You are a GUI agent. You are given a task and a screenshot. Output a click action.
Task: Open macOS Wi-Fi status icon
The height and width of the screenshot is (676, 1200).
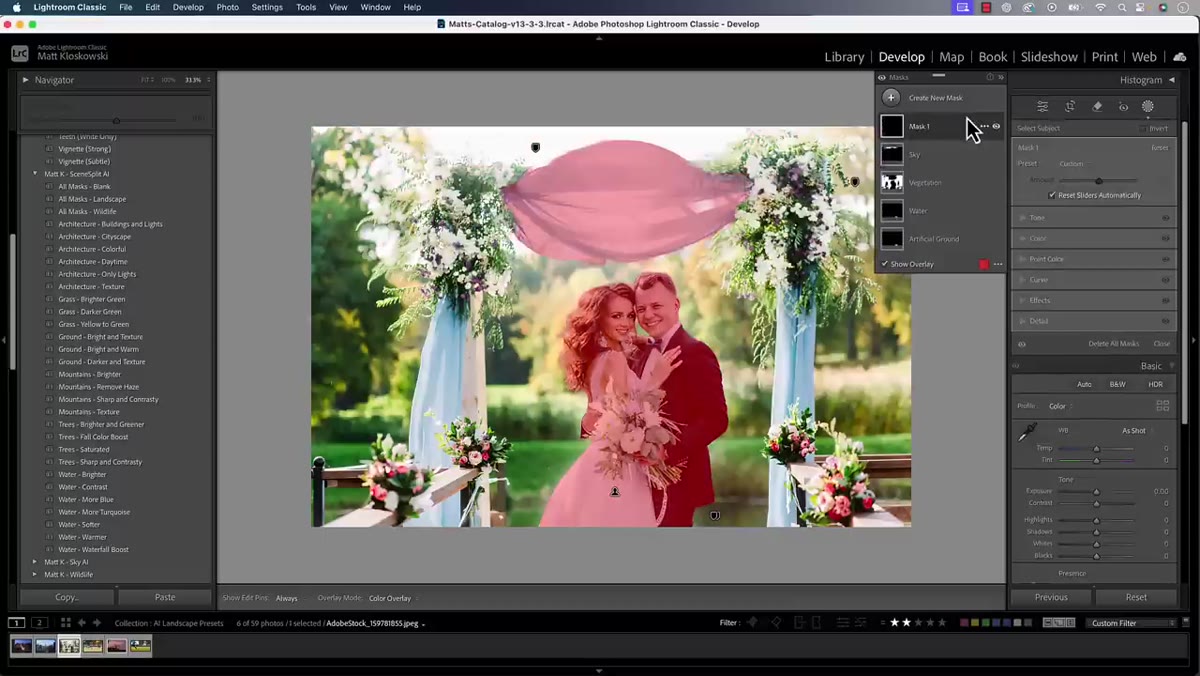[x=1101, y=7]
